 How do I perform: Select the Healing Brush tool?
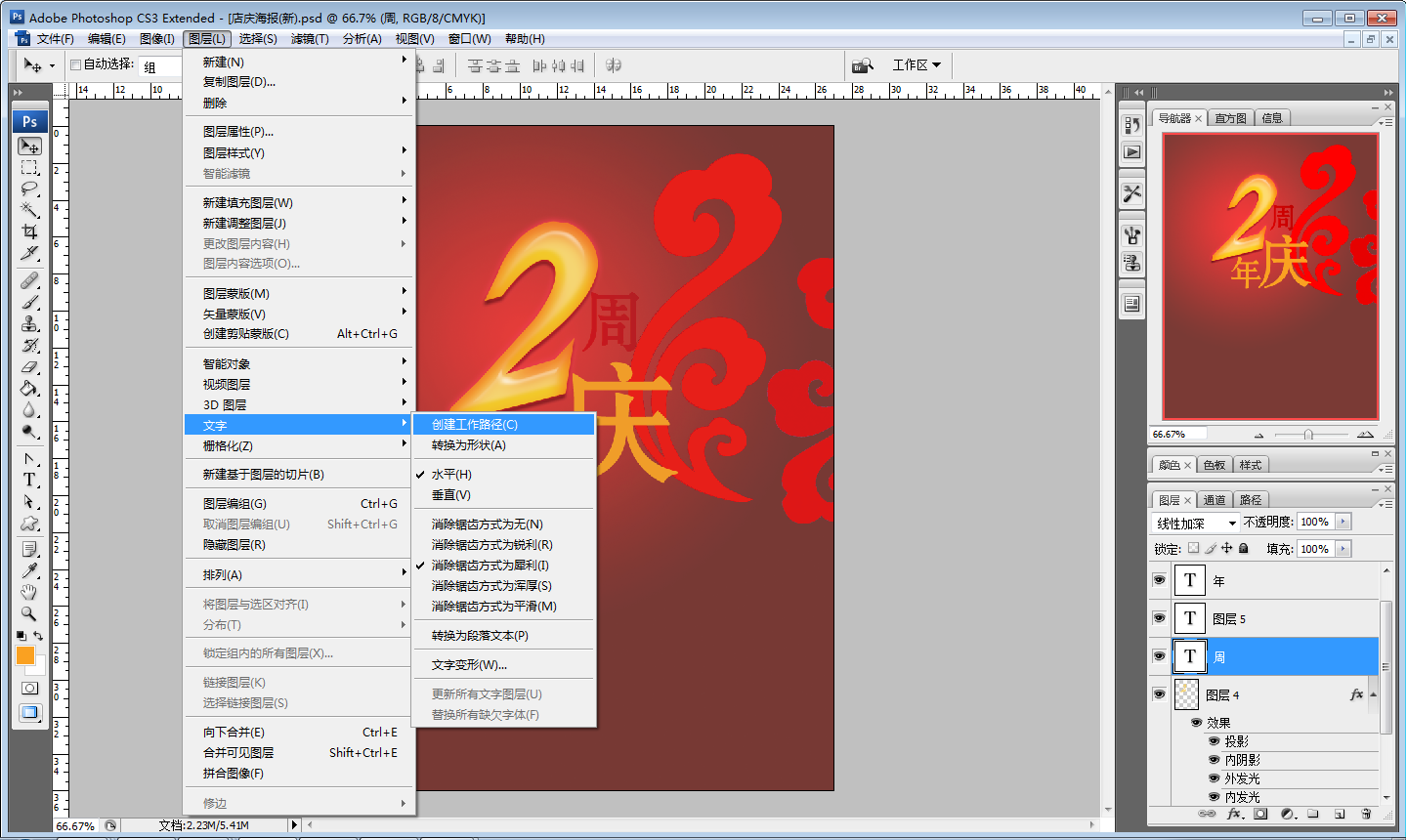click(29, 281)
